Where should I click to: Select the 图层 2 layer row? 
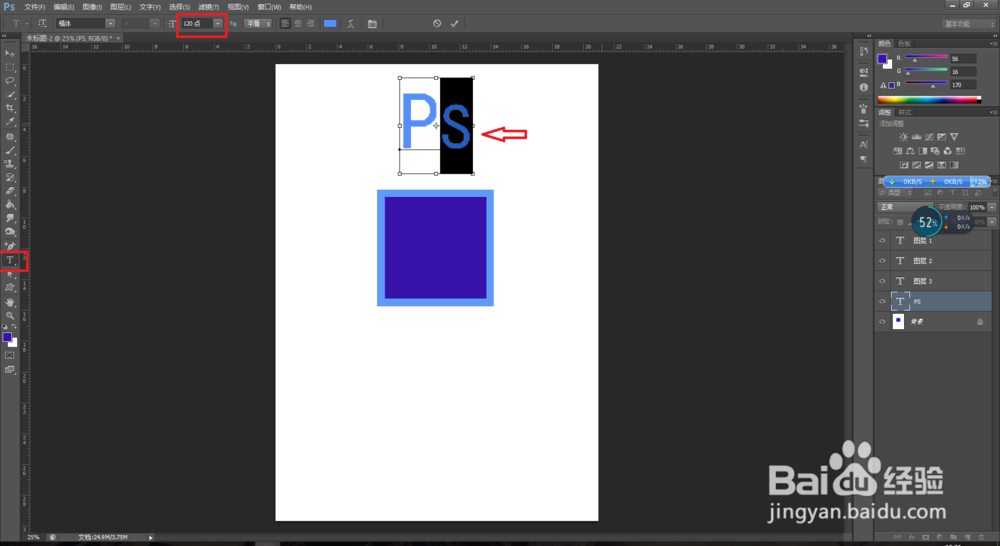pos(934,261)
